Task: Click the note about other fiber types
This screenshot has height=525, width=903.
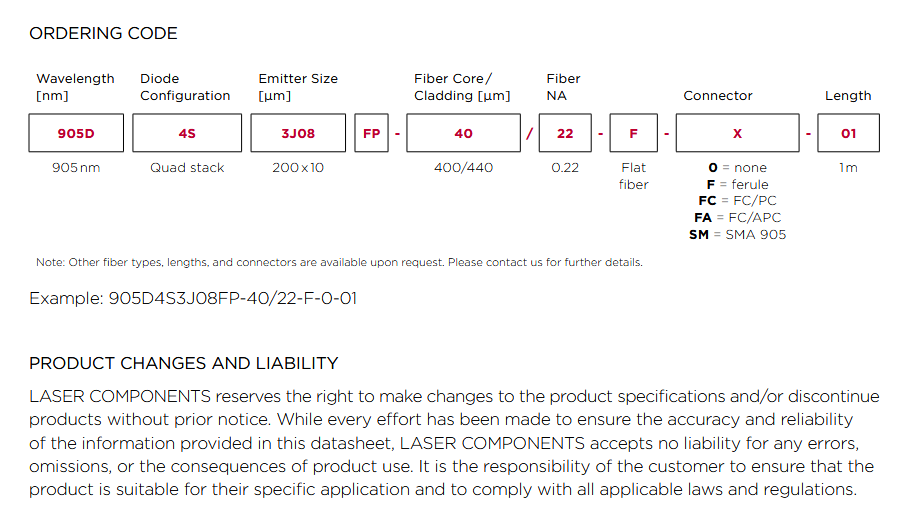Action: point(339,263)
